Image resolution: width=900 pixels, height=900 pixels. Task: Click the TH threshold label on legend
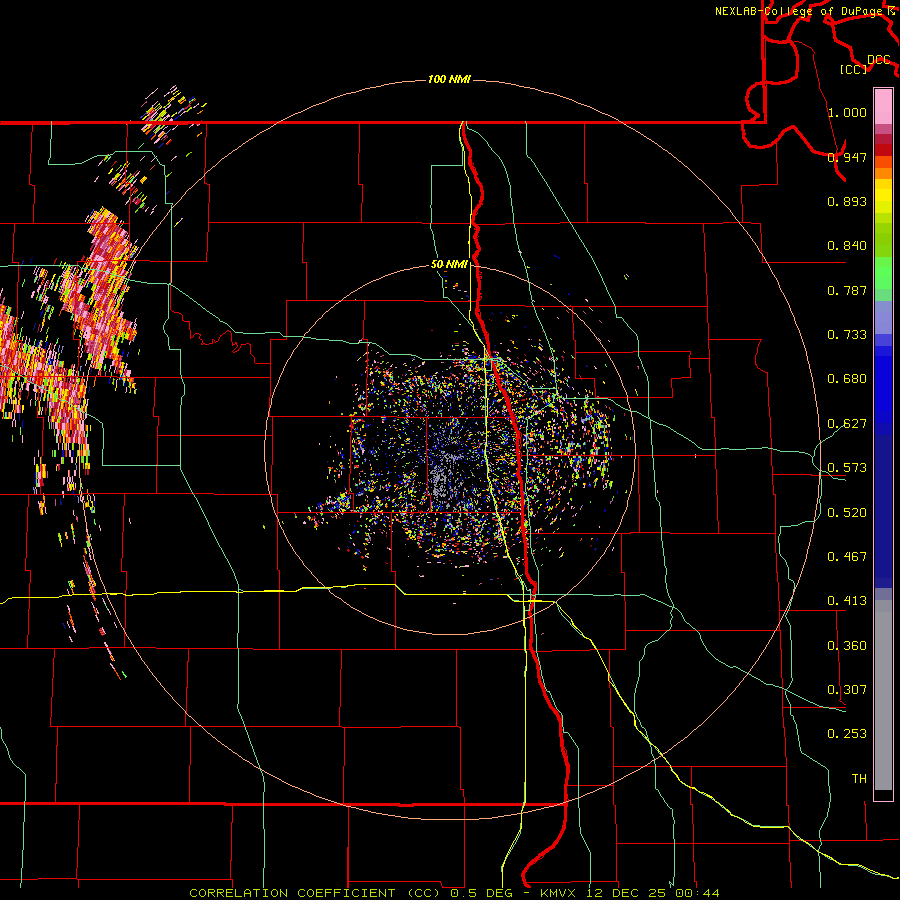click(x=859, y=778)
